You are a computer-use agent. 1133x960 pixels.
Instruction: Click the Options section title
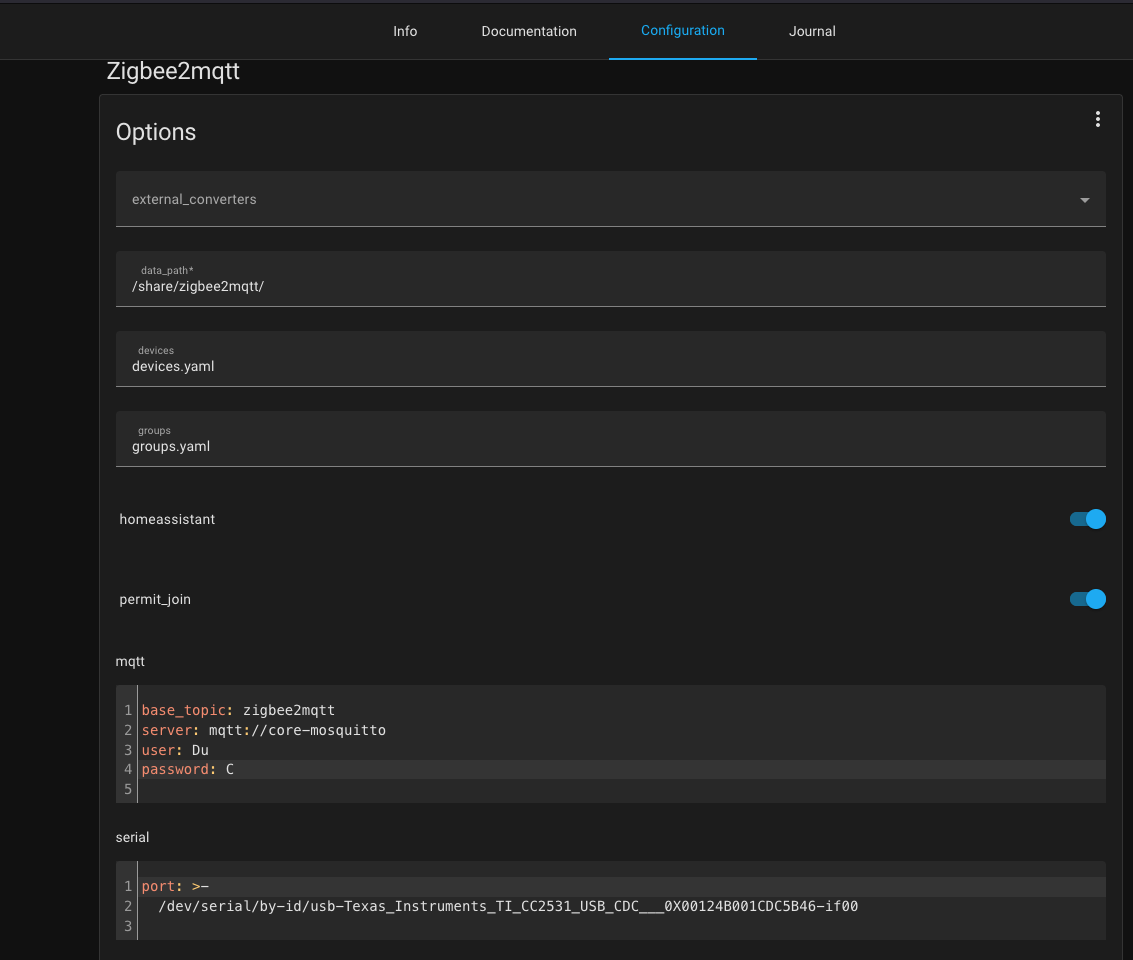pyautogui.click(x=156, y=132)
